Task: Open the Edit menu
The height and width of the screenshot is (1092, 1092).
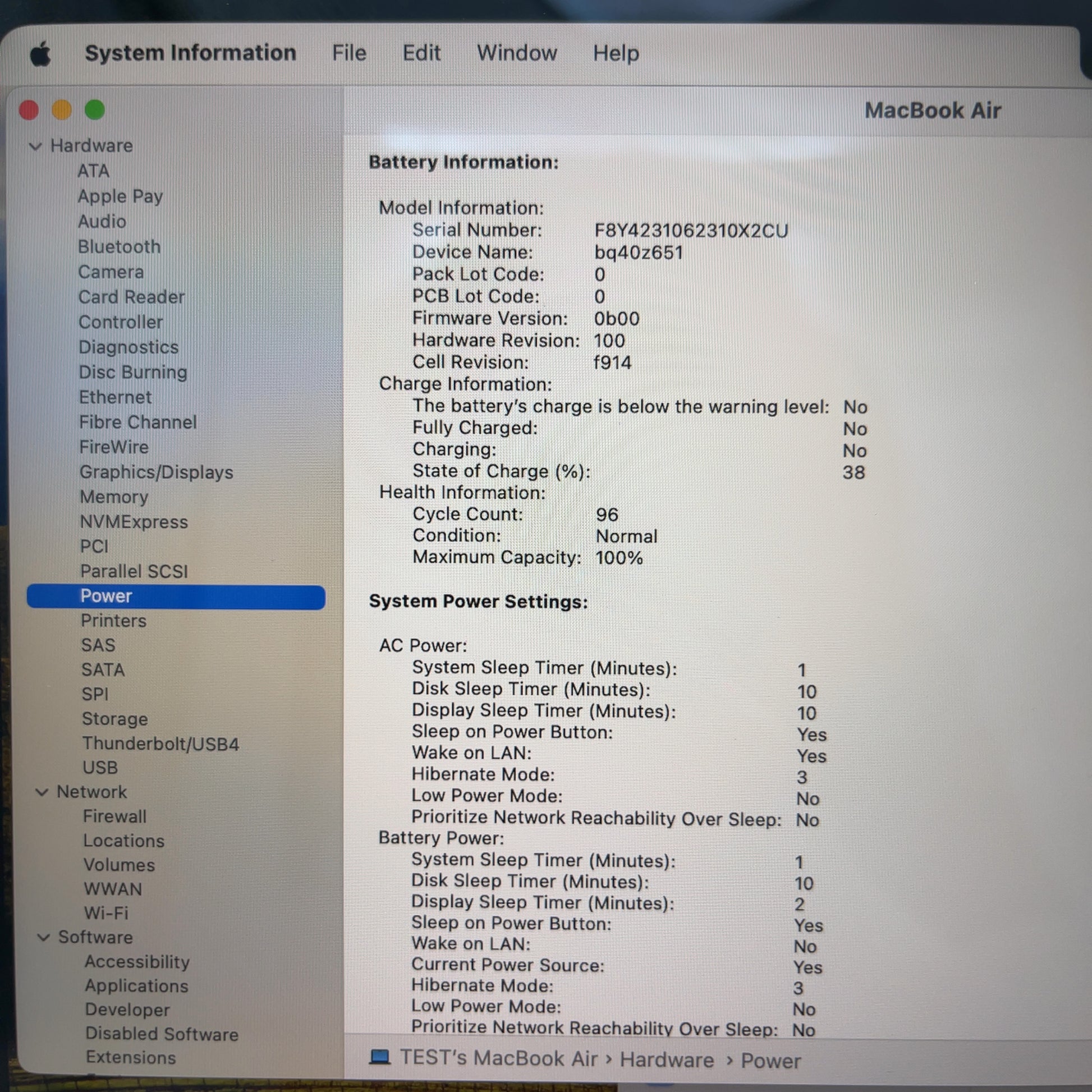Action: [421, 53]
